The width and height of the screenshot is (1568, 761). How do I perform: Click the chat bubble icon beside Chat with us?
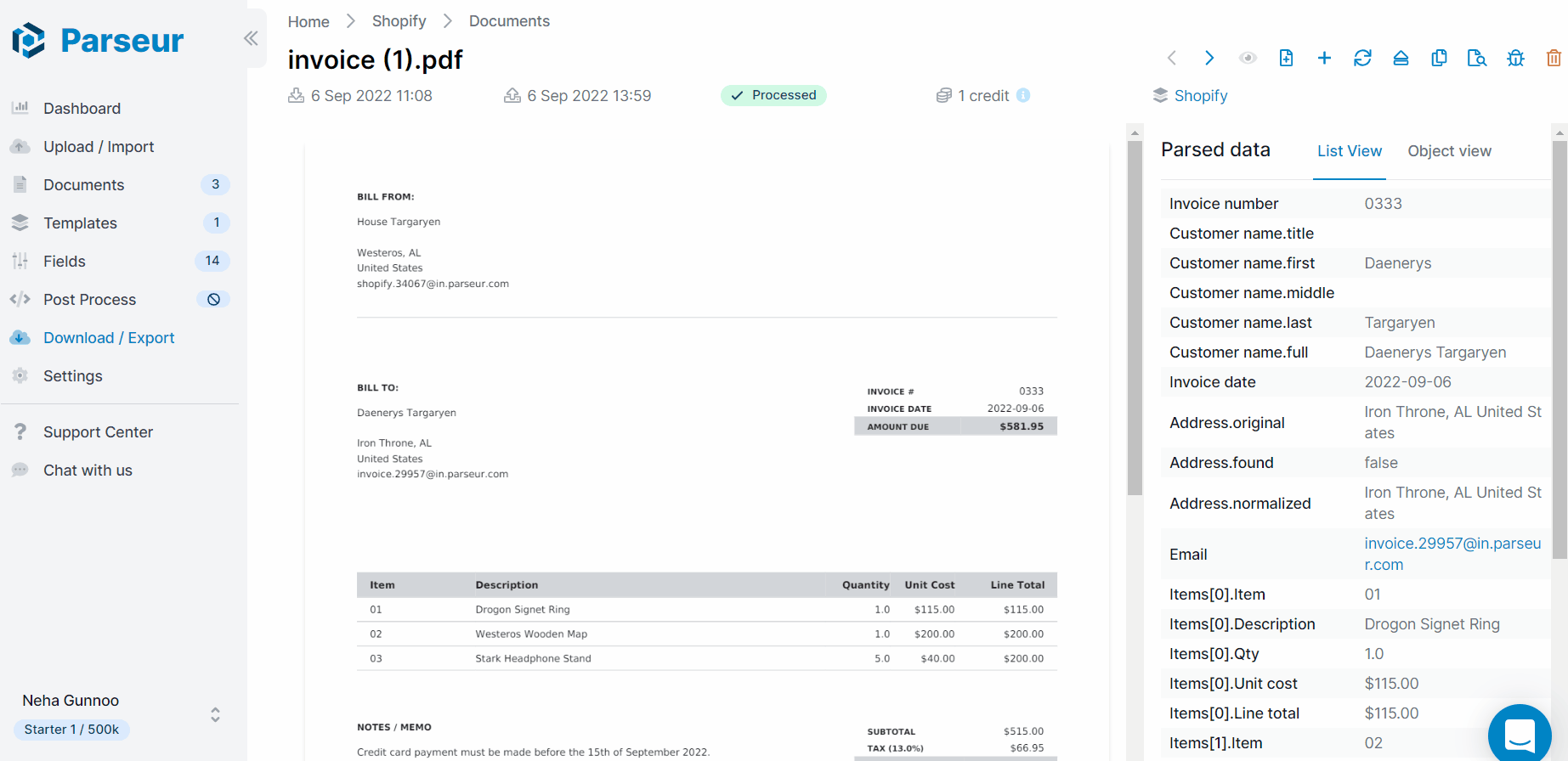pos(20,470)
